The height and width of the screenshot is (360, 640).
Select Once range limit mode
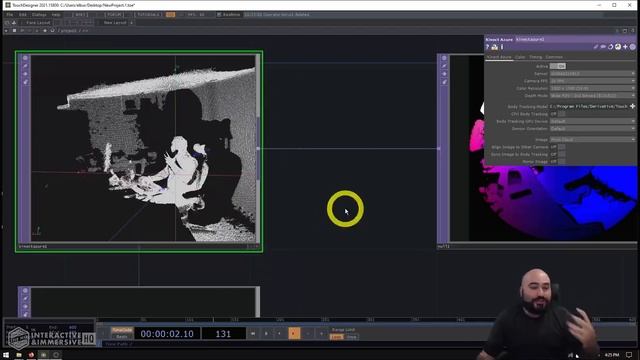[x=351, y=337]
